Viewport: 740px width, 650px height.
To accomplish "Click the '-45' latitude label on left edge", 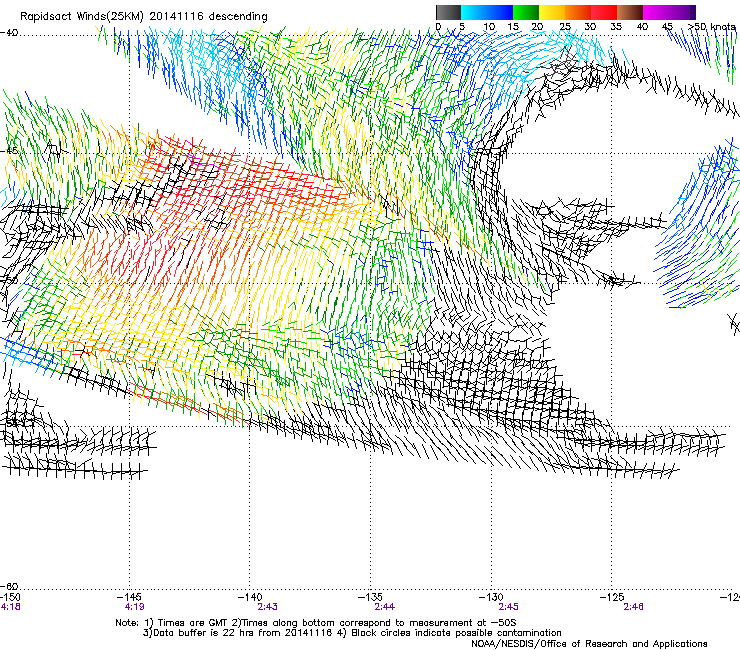I will 9,151.
